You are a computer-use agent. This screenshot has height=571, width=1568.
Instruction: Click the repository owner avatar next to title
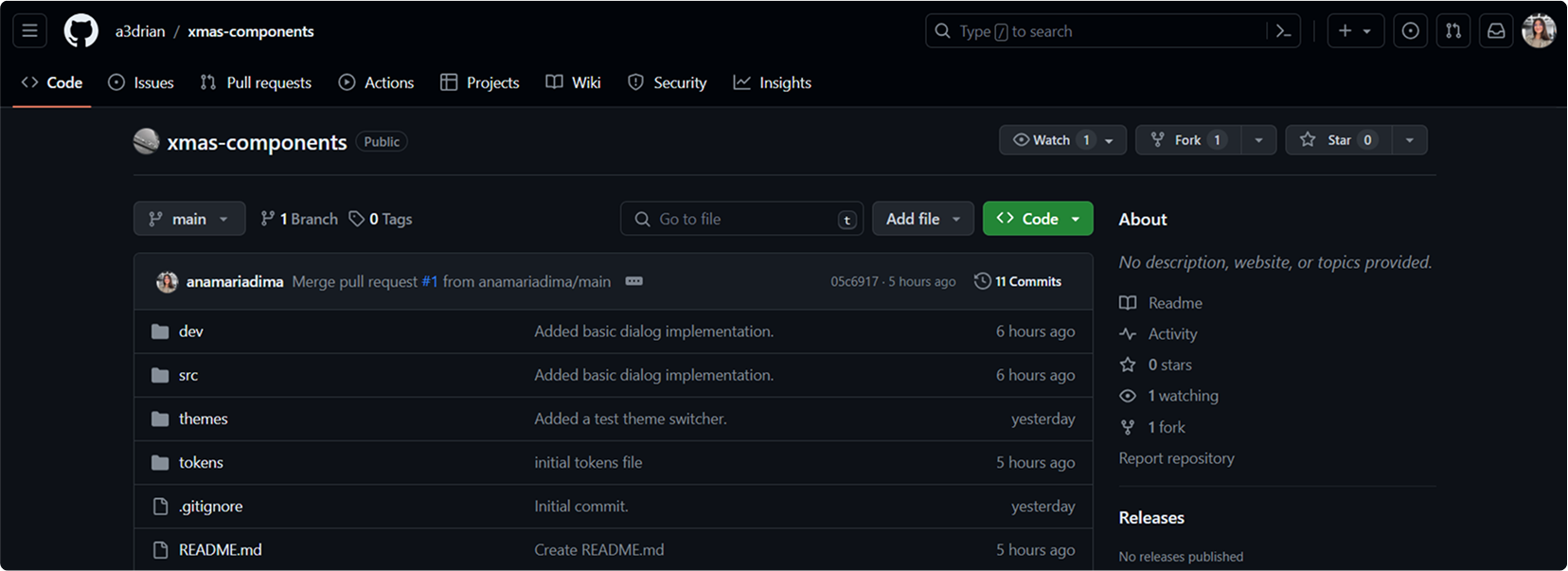[x=146, y=141]
